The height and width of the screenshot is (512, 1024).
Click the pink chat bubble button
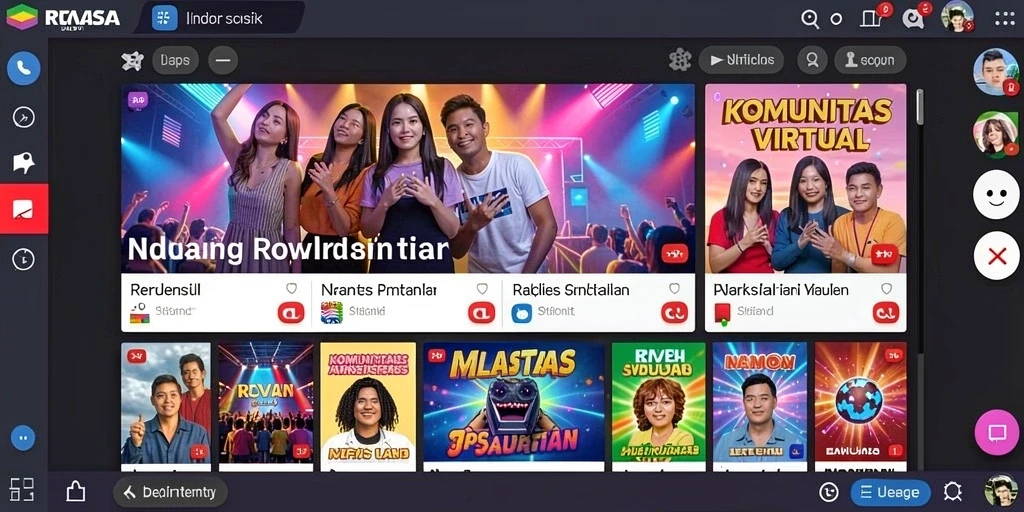click(997, 432)
